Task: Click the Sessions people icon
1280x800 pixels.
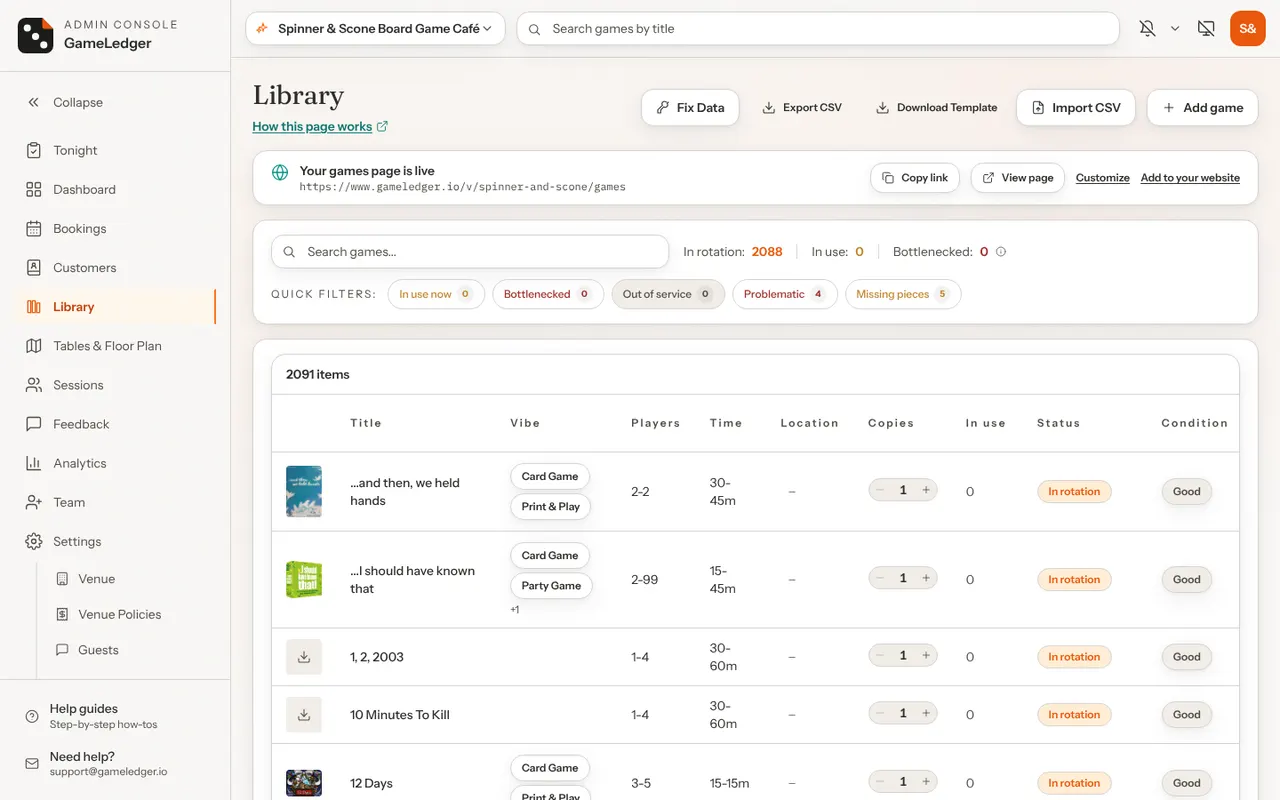Action: coord(34,385)
